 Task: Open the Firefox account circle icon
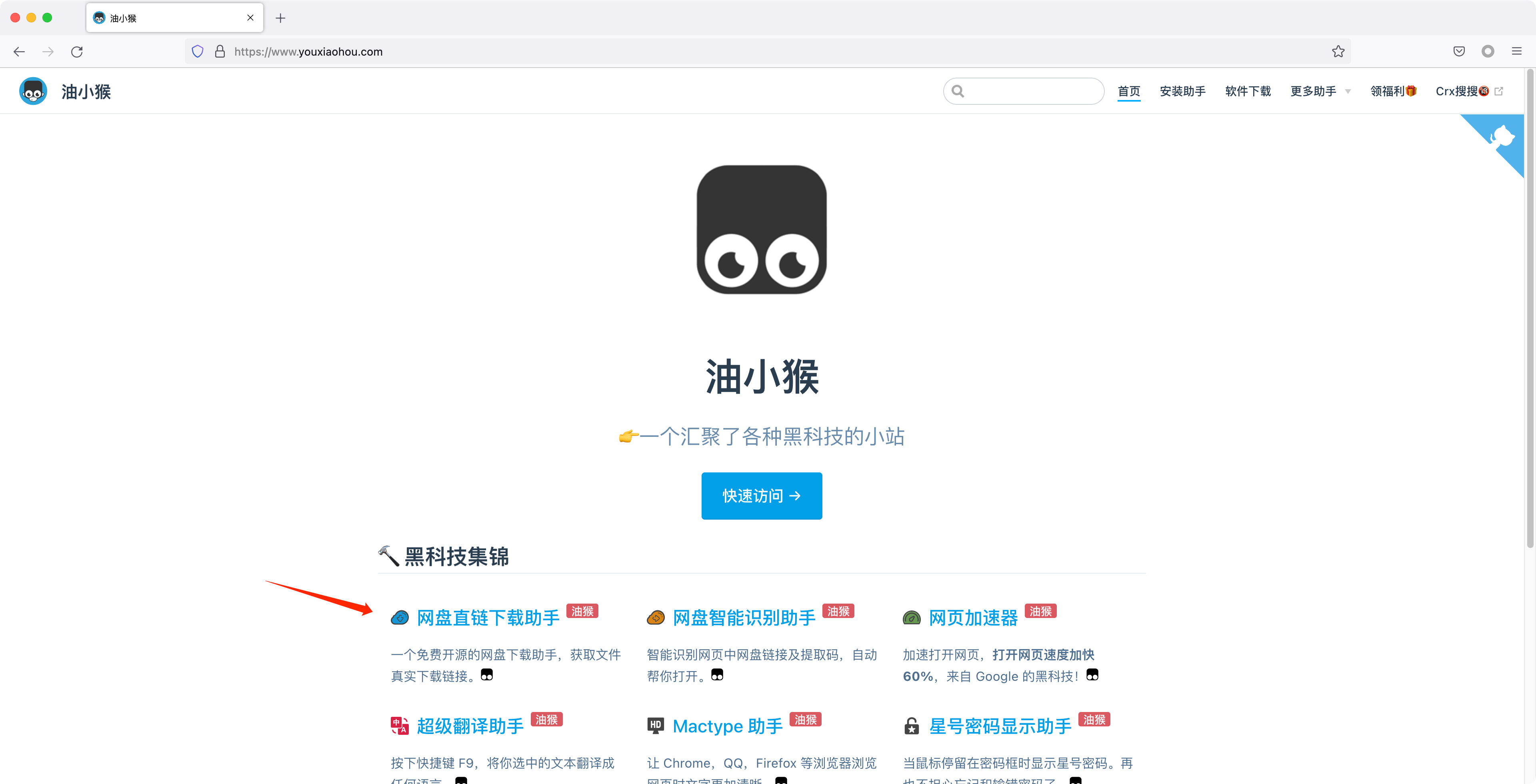[1488, 52]
